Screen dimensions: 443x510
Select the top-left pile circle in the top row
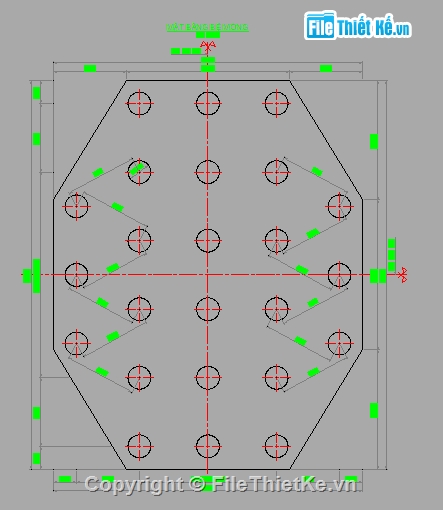coord(139,103)
